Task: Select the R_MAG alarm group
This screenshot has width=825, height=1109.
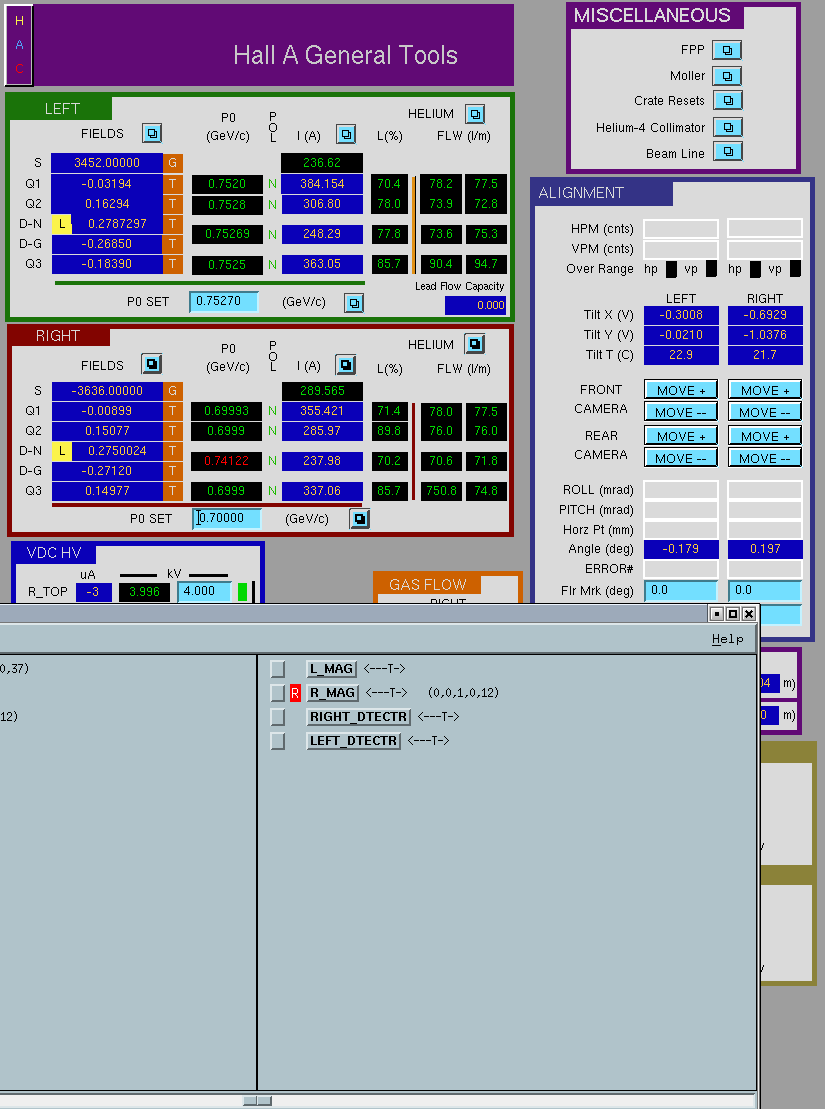Action: [333, 692]
